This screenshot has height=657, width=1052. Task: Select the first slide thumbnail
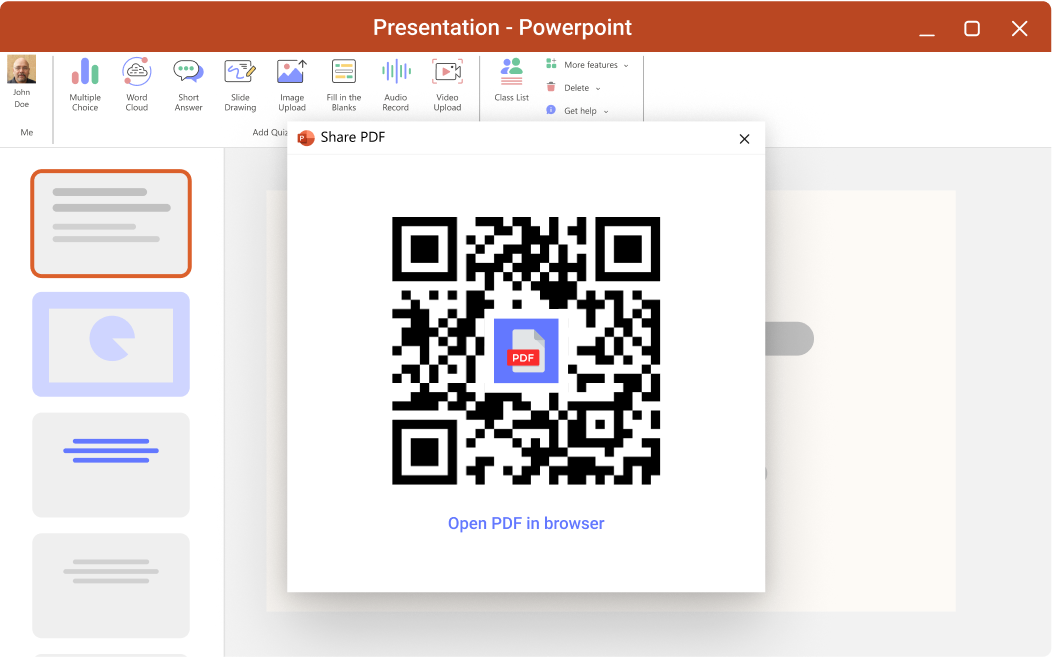[111, 223]
